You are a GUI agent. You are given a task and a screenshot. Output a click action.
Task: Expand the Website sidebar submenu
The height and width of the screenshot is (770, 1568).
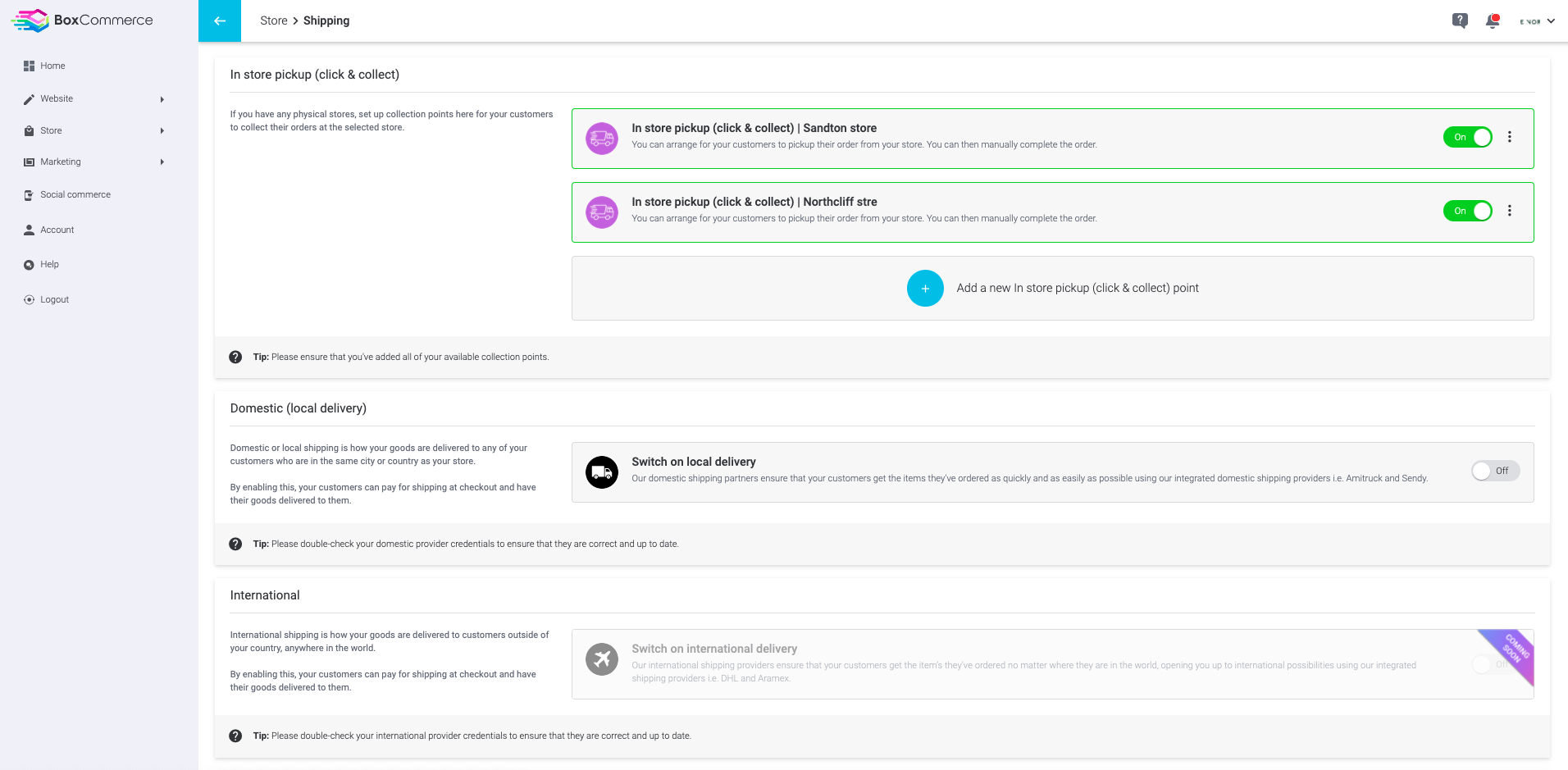click(x=94, y=98)
